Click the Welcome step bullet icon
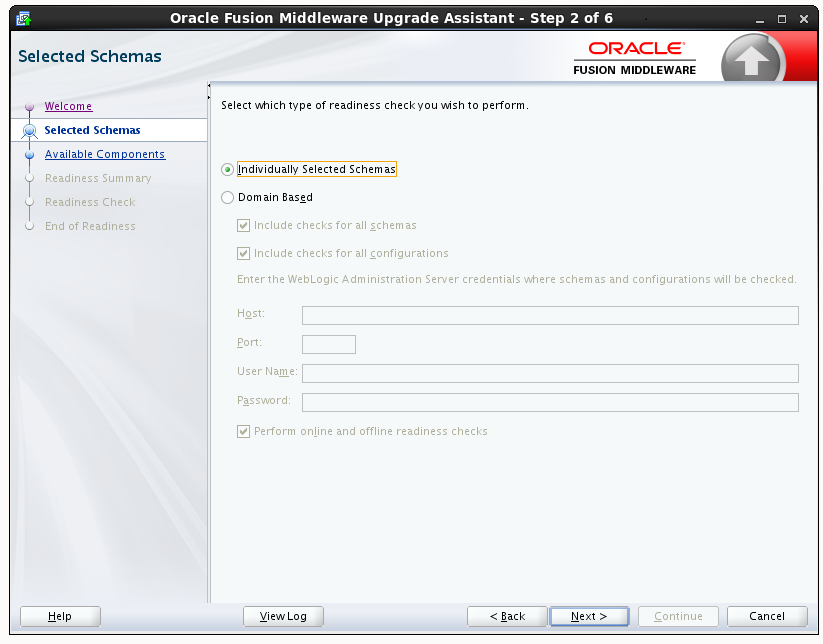 (x=29, y=107)
